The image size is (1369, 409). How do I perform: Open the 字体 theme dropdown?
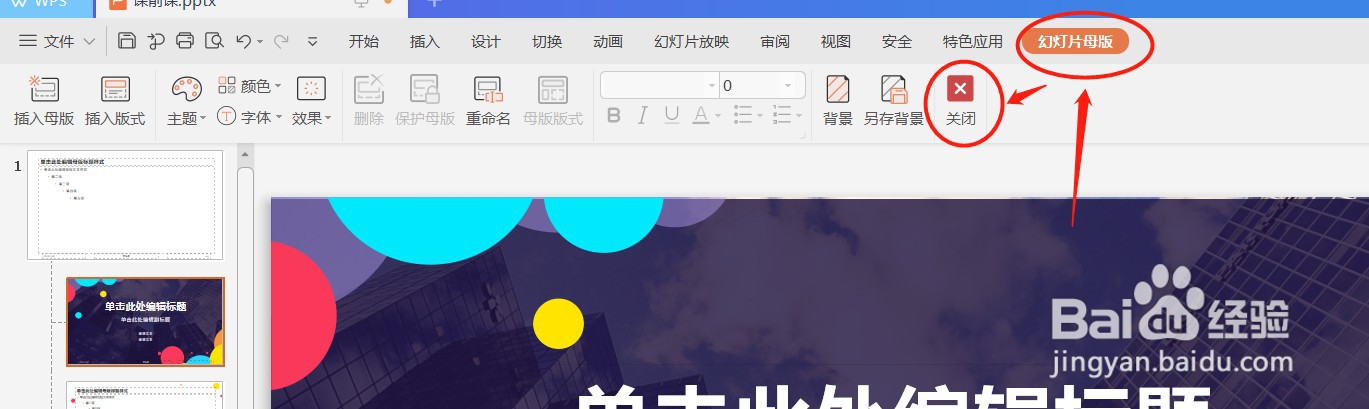(251, 117)
